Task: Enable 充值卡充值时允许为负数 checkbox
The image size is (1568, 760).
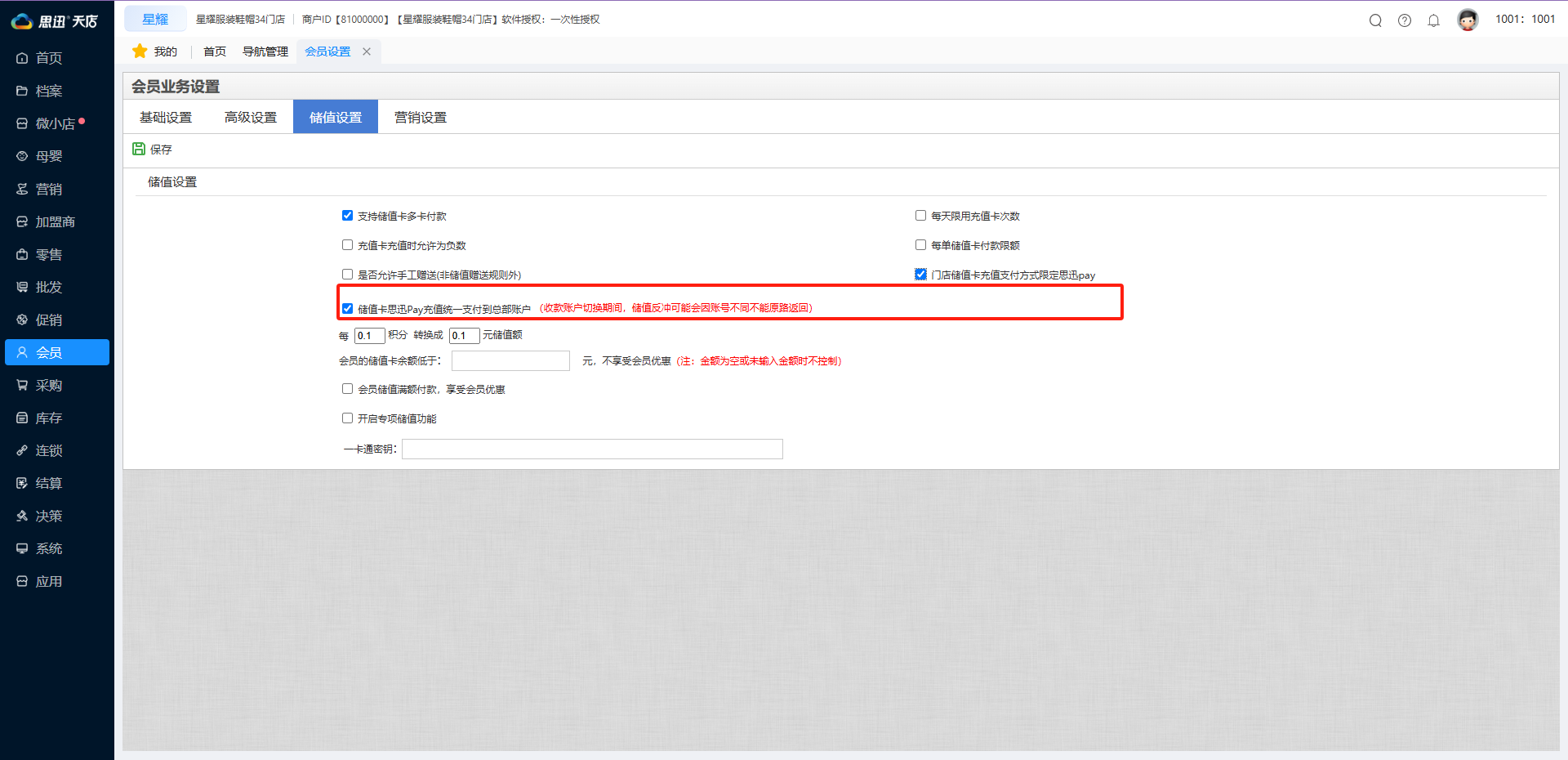Action: [348, 245]
